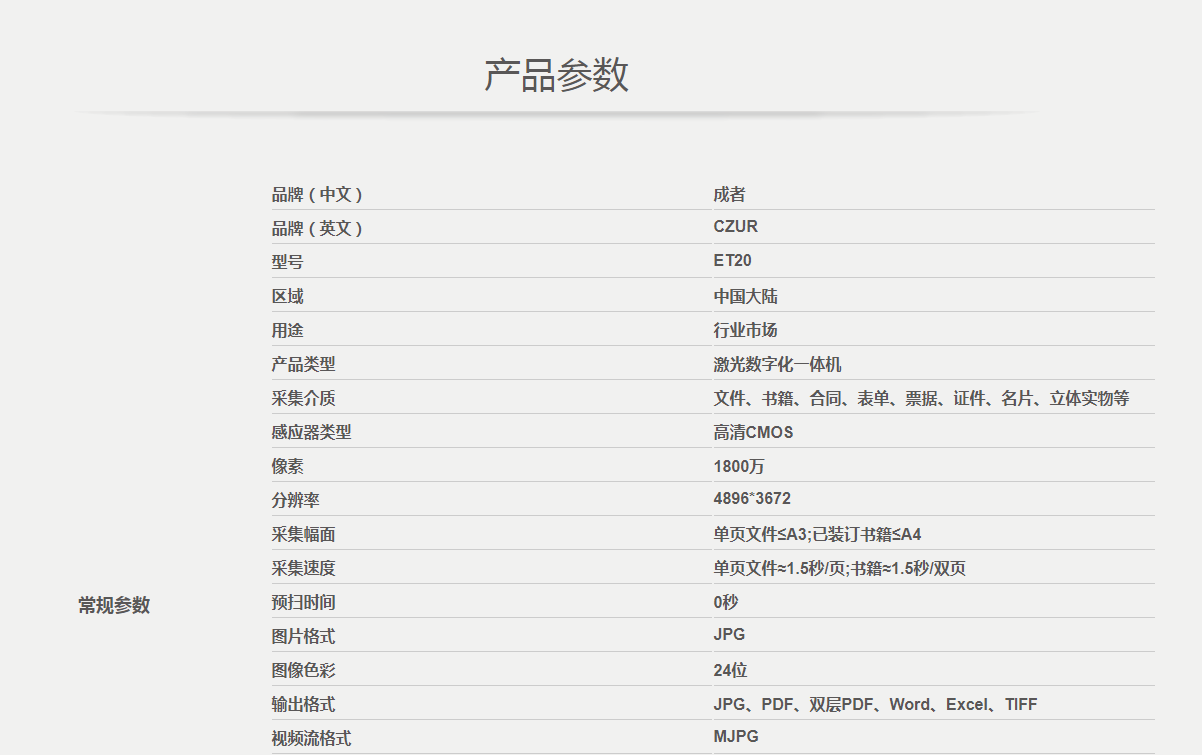The image size is (1202, 755).
Task: Select the value MJPG
Action: 736,737
